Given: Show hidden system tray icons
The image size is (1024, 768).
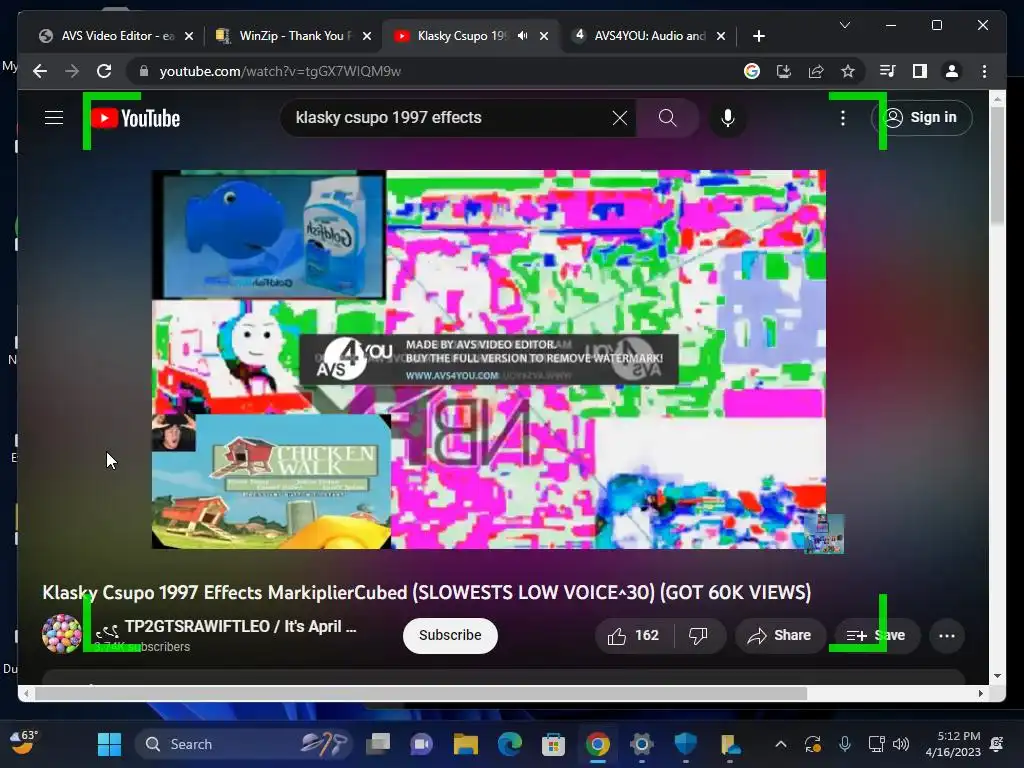Looking at the screenshot, I should click(780, 744).
